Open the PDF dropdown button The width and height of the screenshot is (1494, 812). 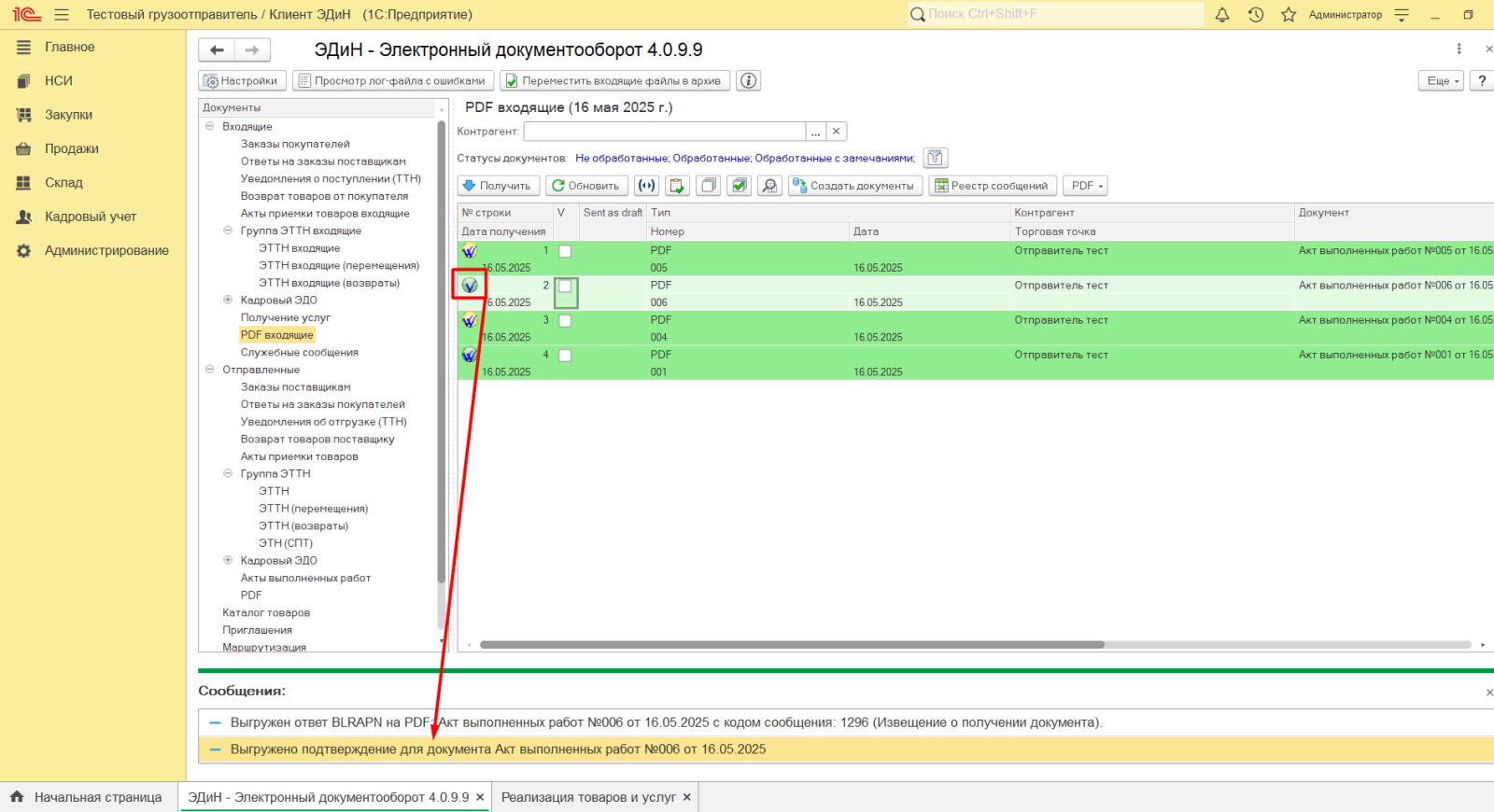pyautogui.click(x=1085, y=186)
